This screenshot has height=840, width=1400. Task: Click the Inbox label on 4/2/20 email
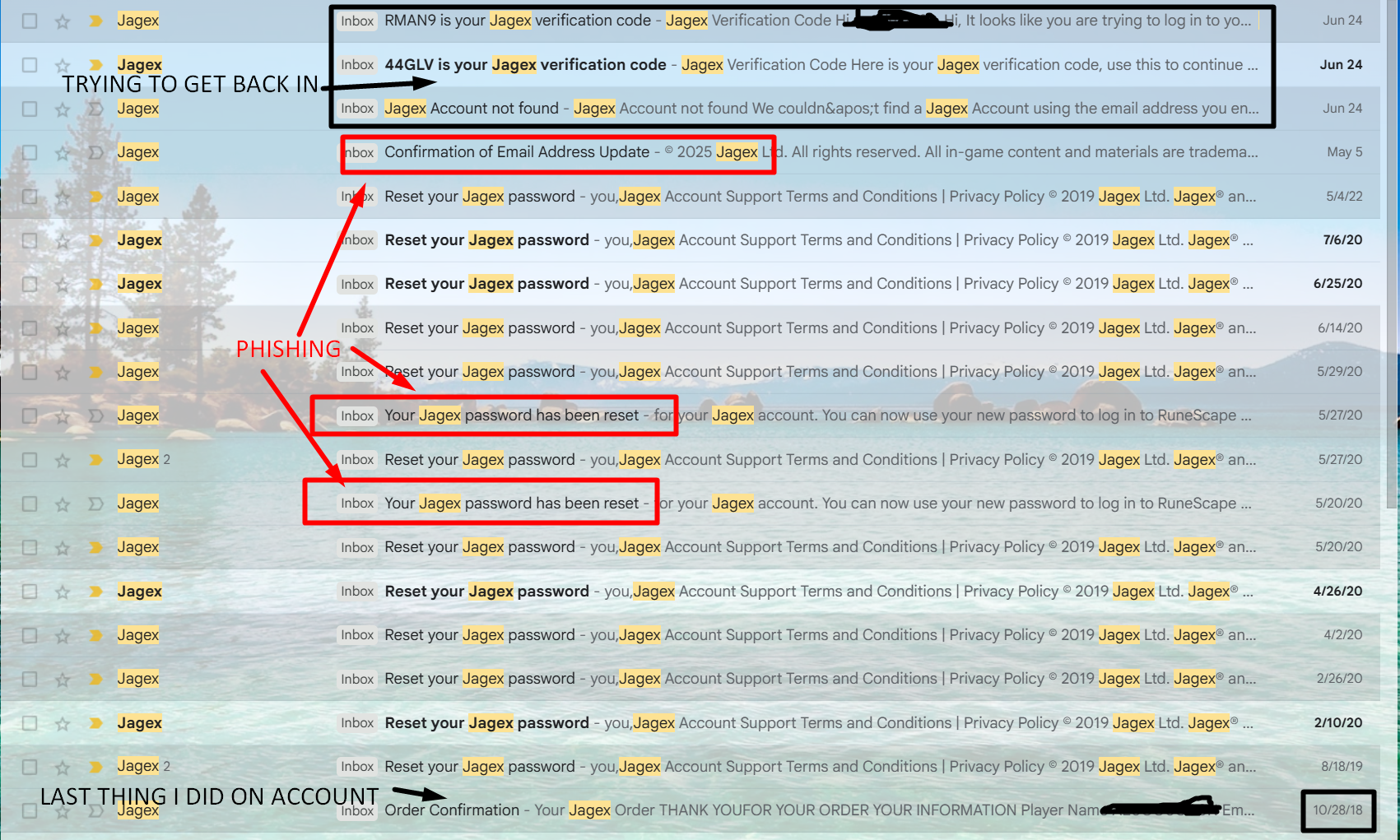pyautogui.click(x=357, y=635)
